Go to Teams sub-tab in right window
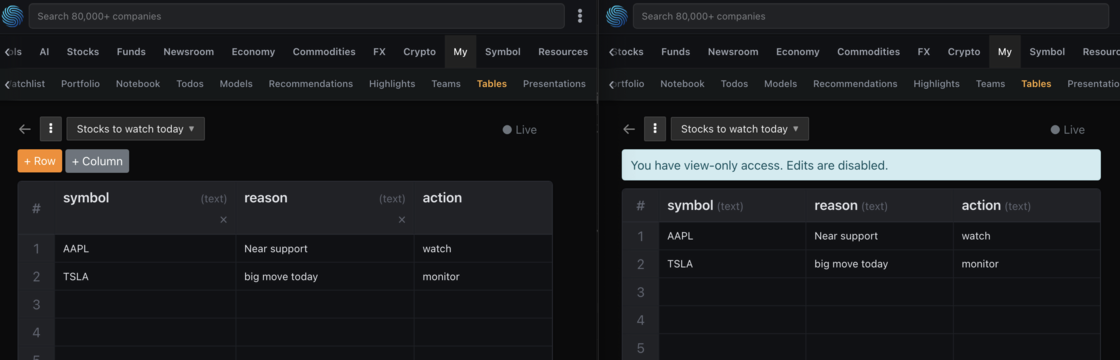 (990, 84)
